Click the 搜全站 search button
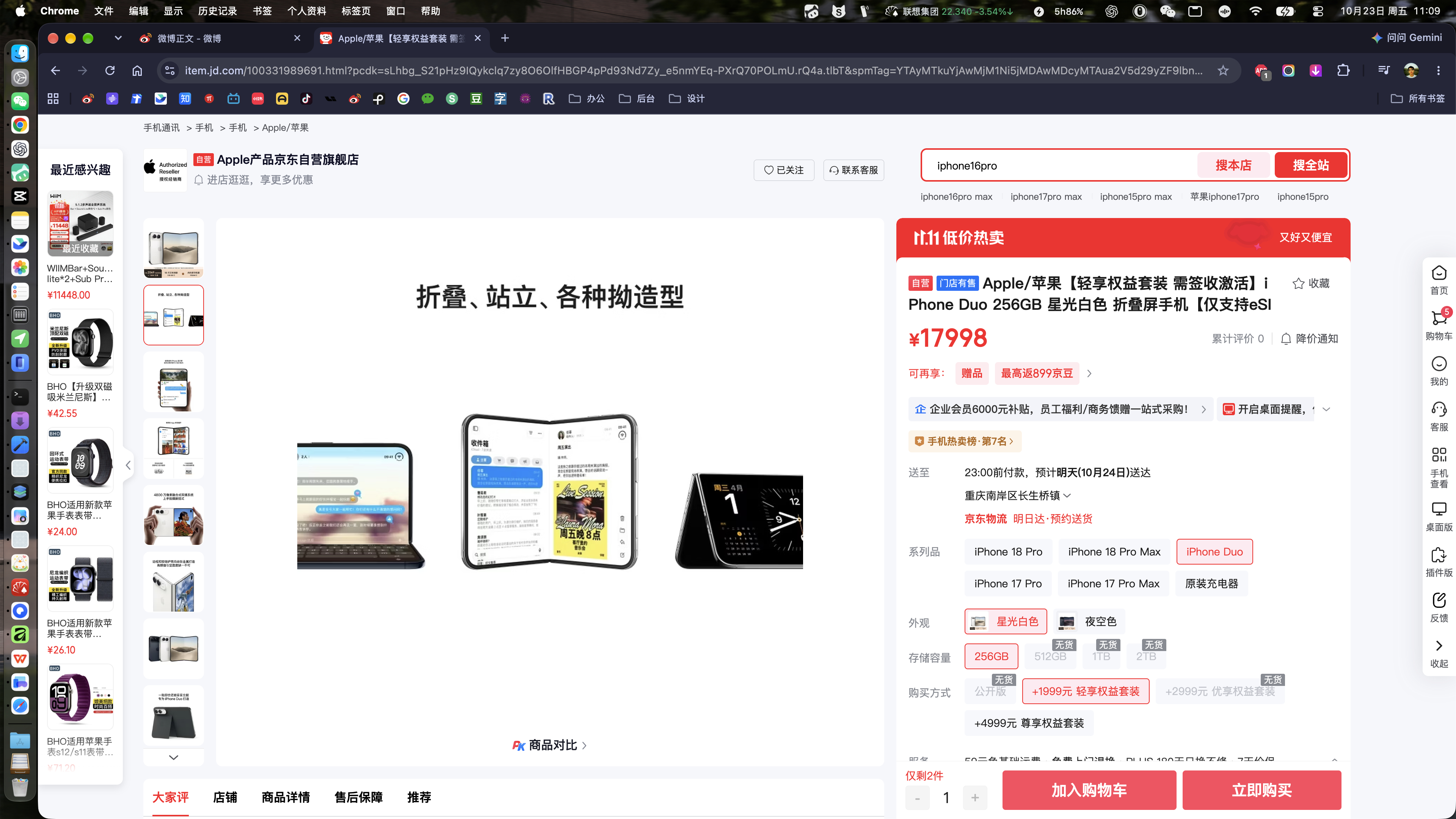Viewport: 1456px width, 819px height. [x=1311, y=166]
